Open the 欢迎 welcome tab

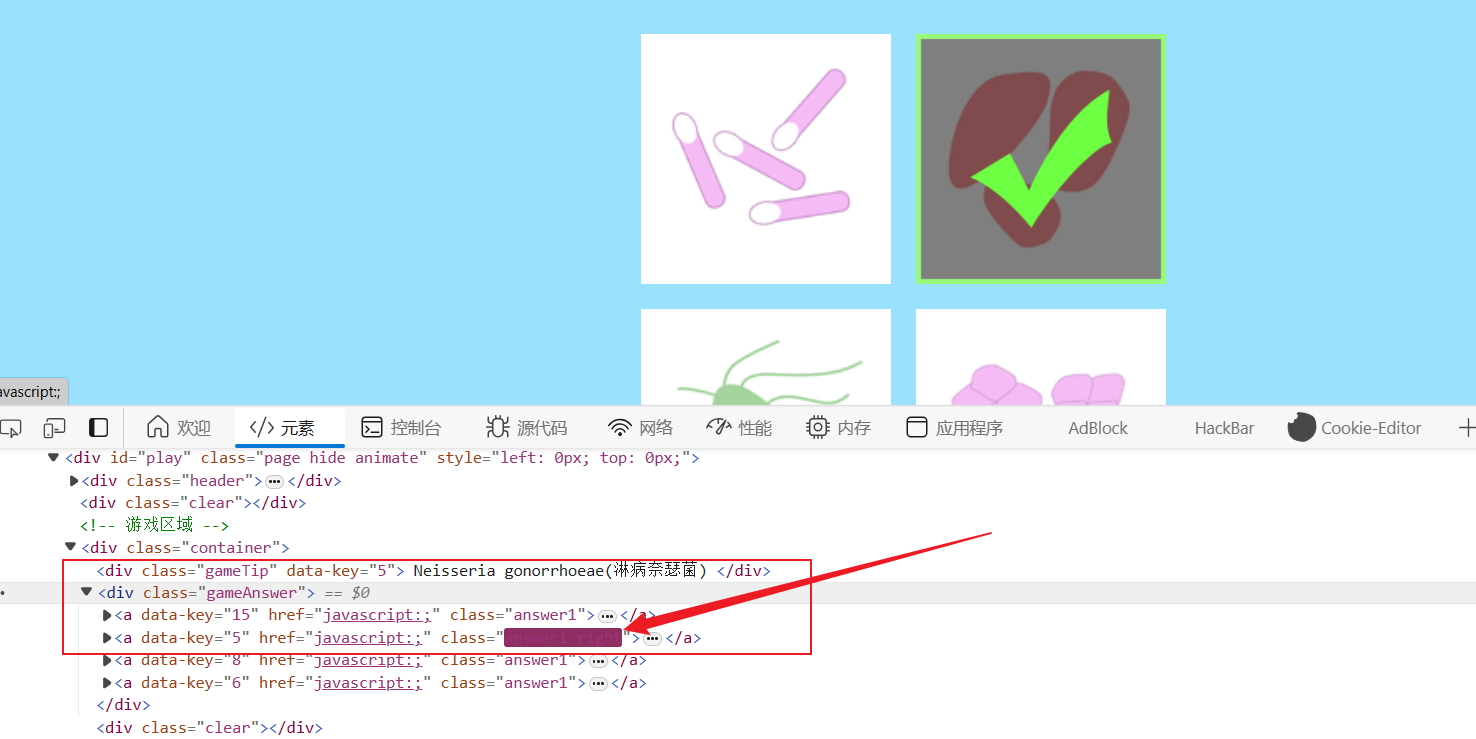click(179, 428)
